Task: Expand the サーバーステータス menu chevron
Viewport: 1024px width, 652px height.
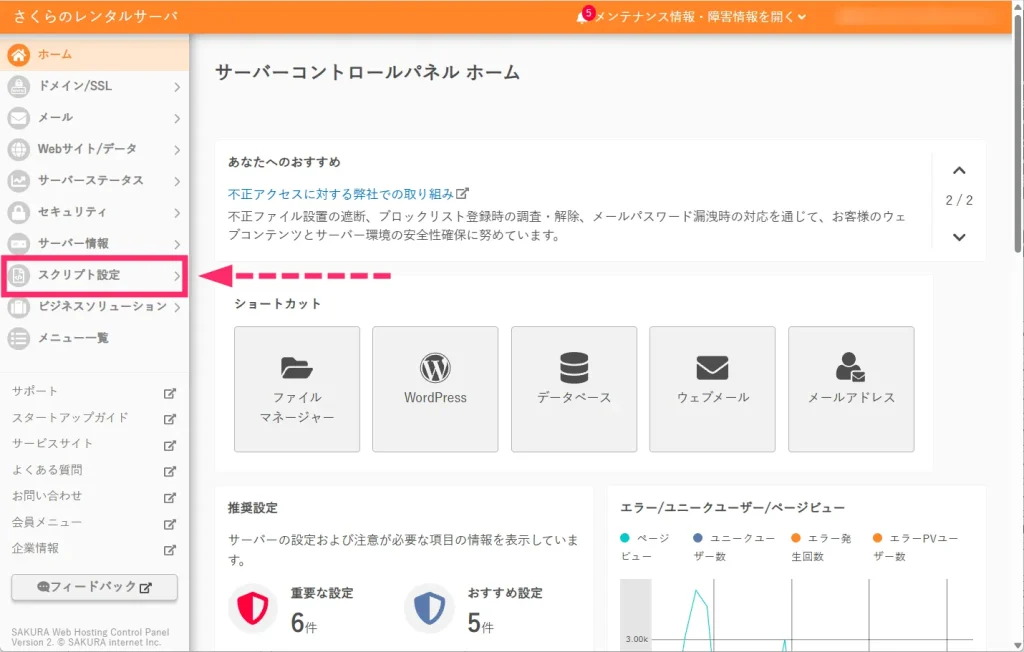Action: [177, 181]
